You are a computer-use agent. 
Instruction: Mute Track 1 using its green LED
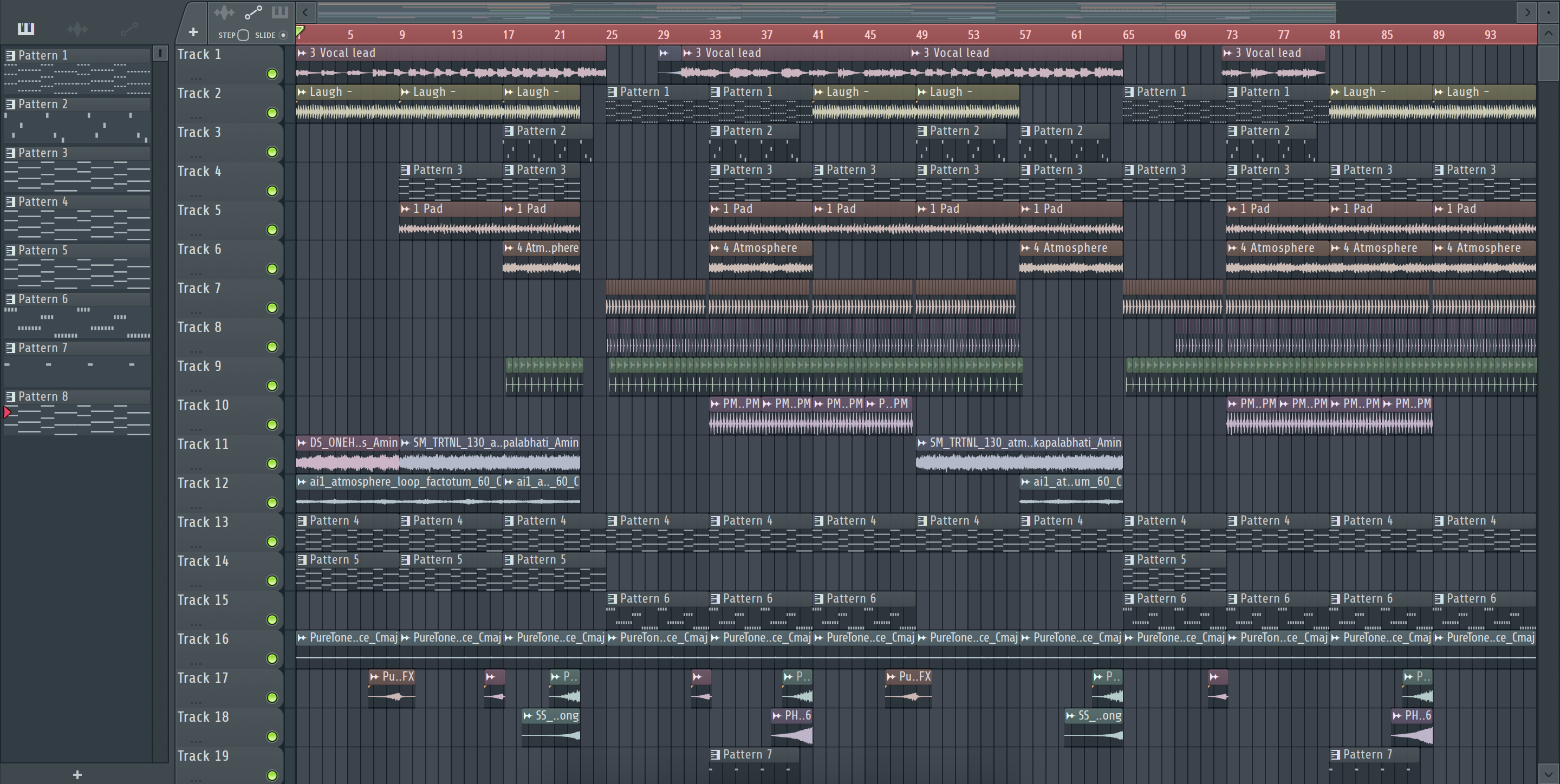(272, 74)
